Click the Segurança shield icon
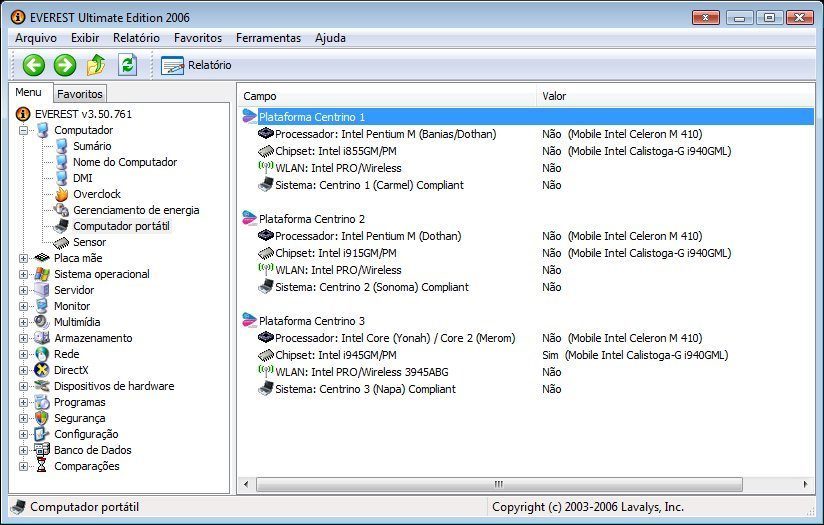Image resolution: width=824 pixels, height=525 pixels. coord(42,418)
